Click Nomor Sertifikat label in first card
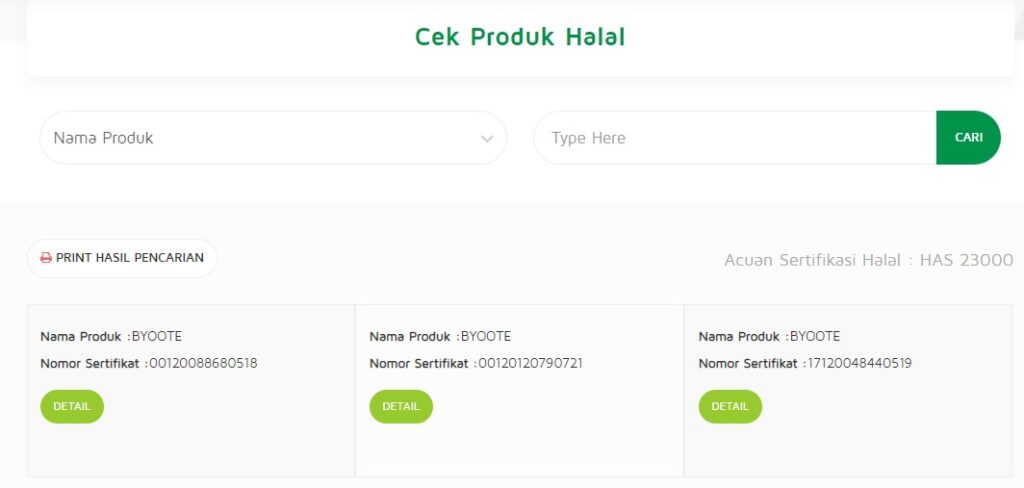This screenshot has height=488, width=1024. [90, 363]
